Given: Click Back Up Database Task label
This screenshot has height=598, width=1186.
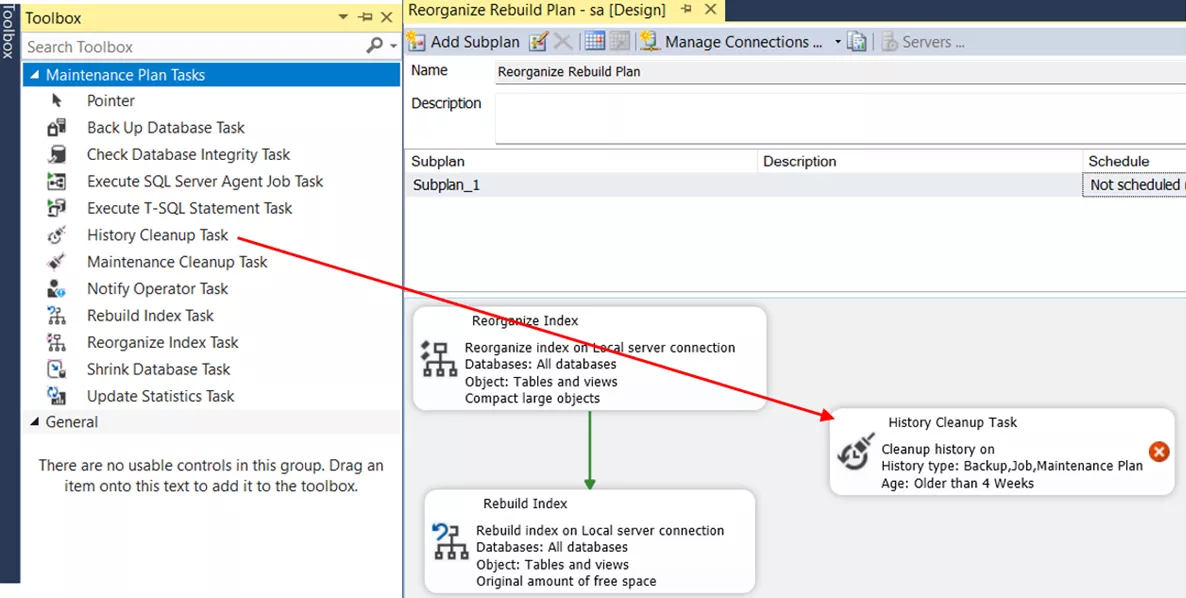Looking at the screenshot, I should pyautogui.click(x=166, y=128).
